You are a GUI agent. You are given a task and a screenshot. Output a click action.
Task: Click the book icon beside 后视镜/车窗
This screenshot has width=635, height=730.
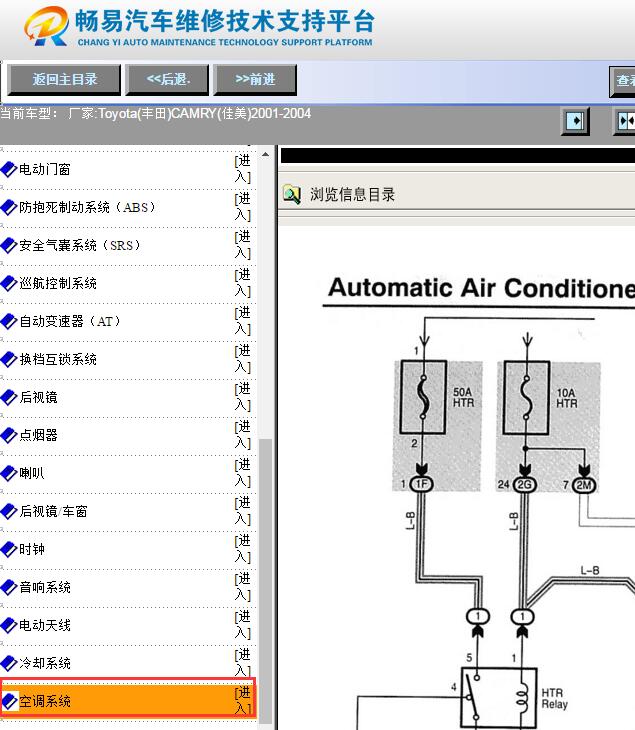[x=9, y=511]
